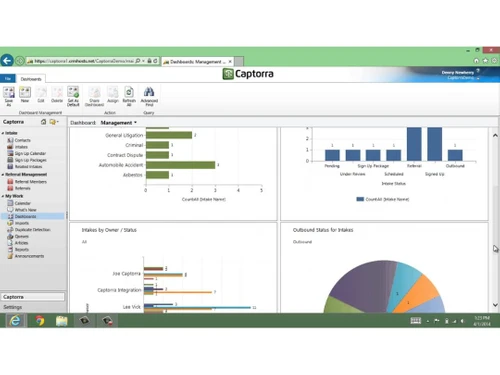Open Articles under My Work
This screenshot has width=500, height=375.
[21, 243]
